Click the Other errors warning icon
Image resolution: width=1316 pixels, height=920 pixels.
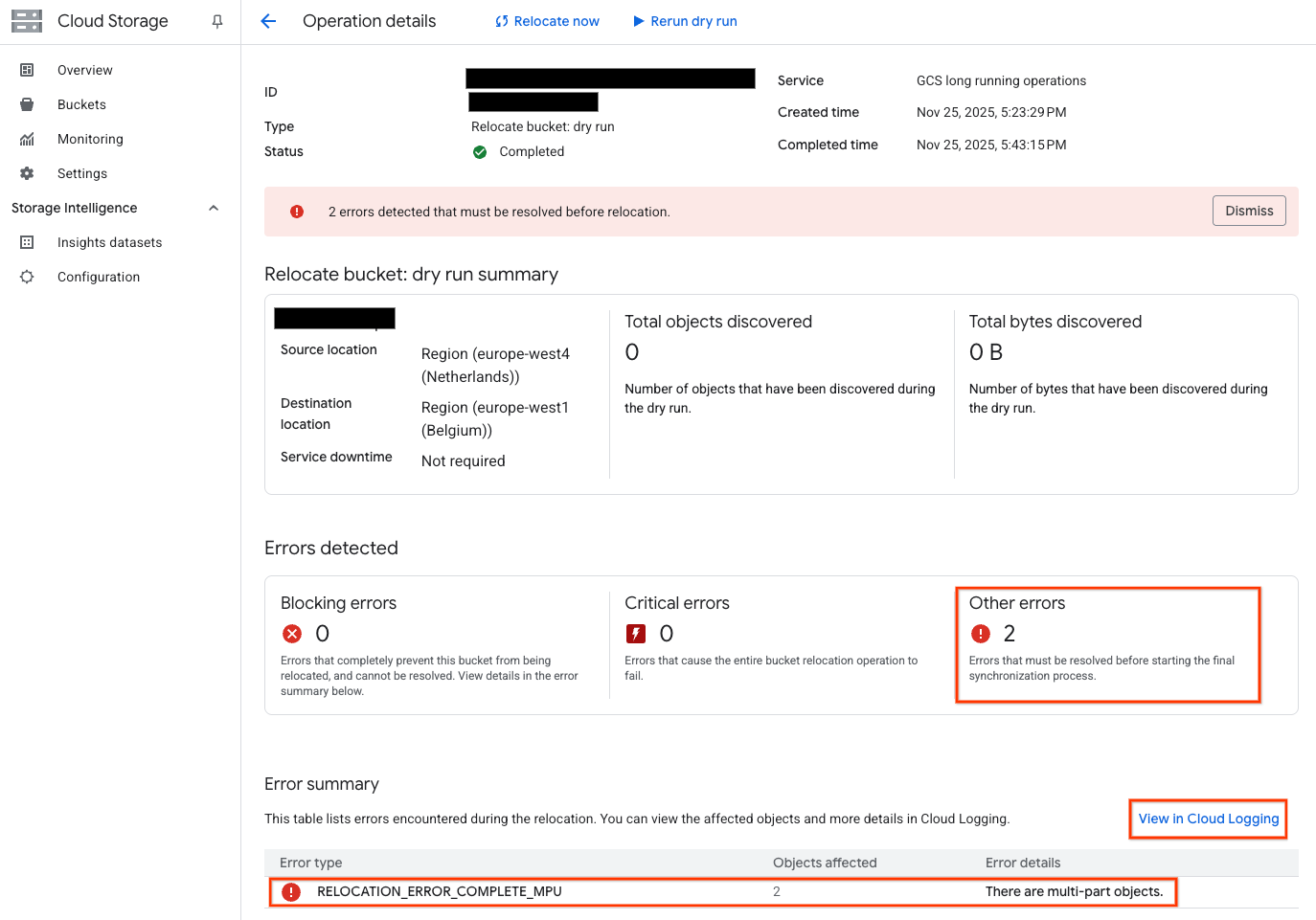click(x=980, y=633)
